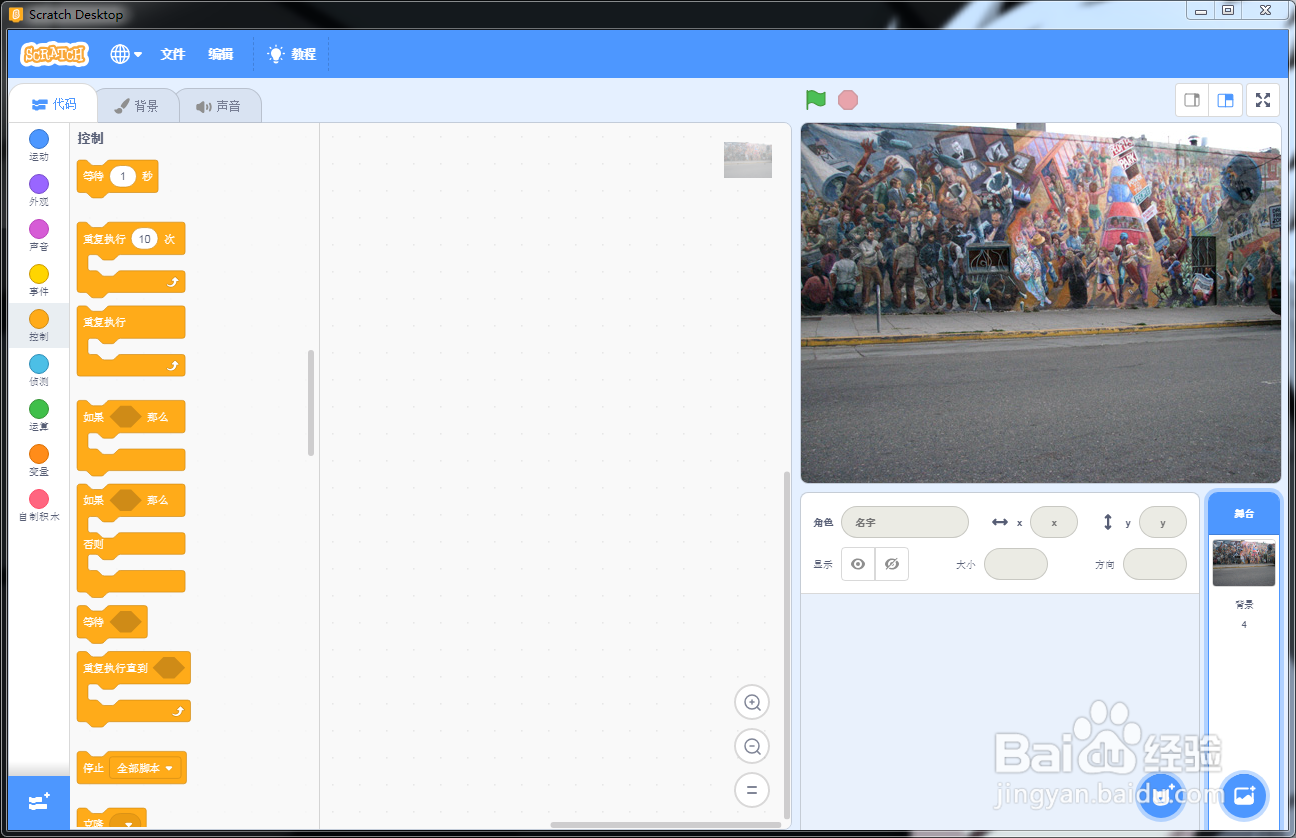Click the 停止 block label
Image resolution: width=1296 pixels, height=838 pixels.
[x=93, y=768]
